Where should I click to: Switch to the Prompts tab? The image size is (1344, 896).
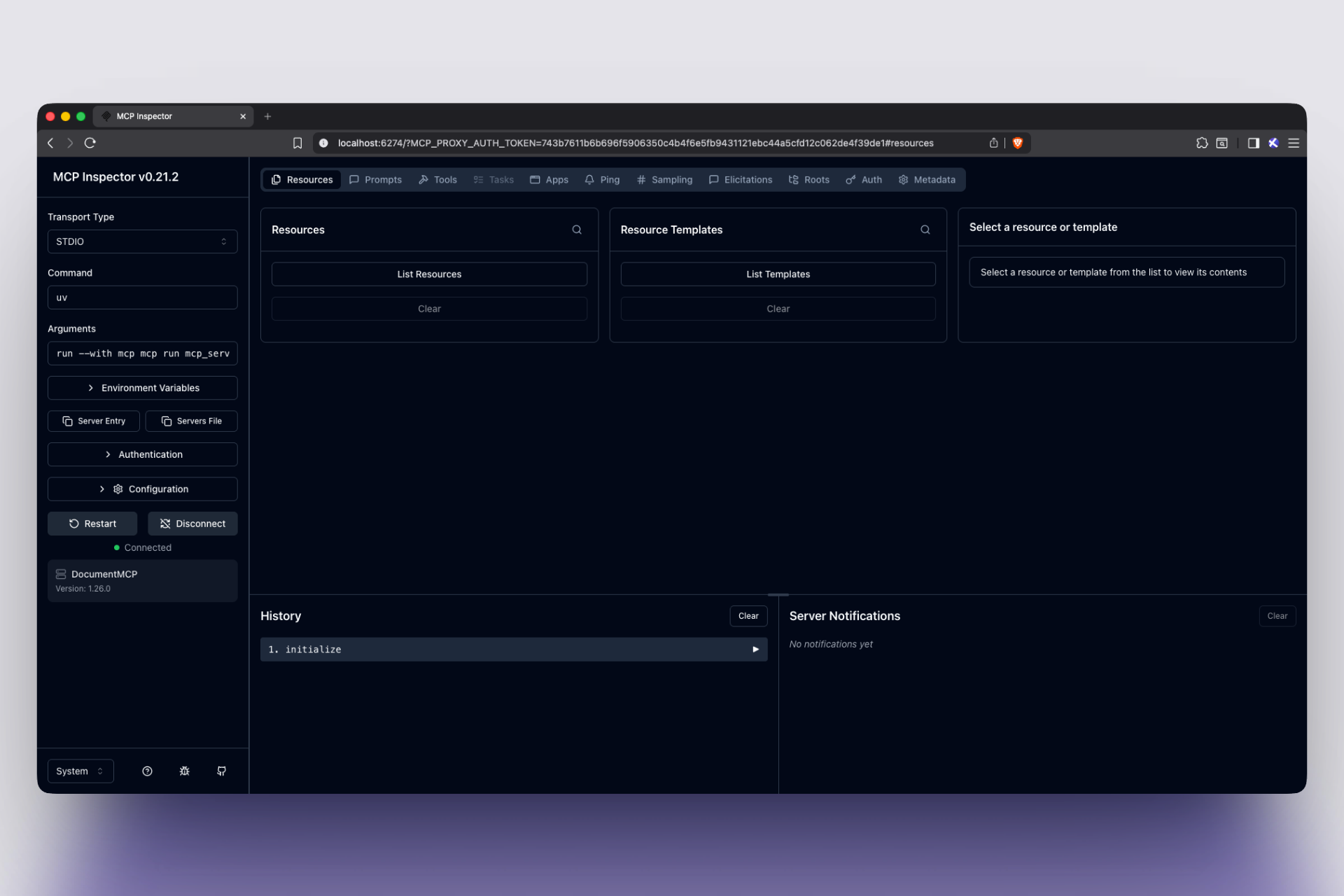click(376, 180)
